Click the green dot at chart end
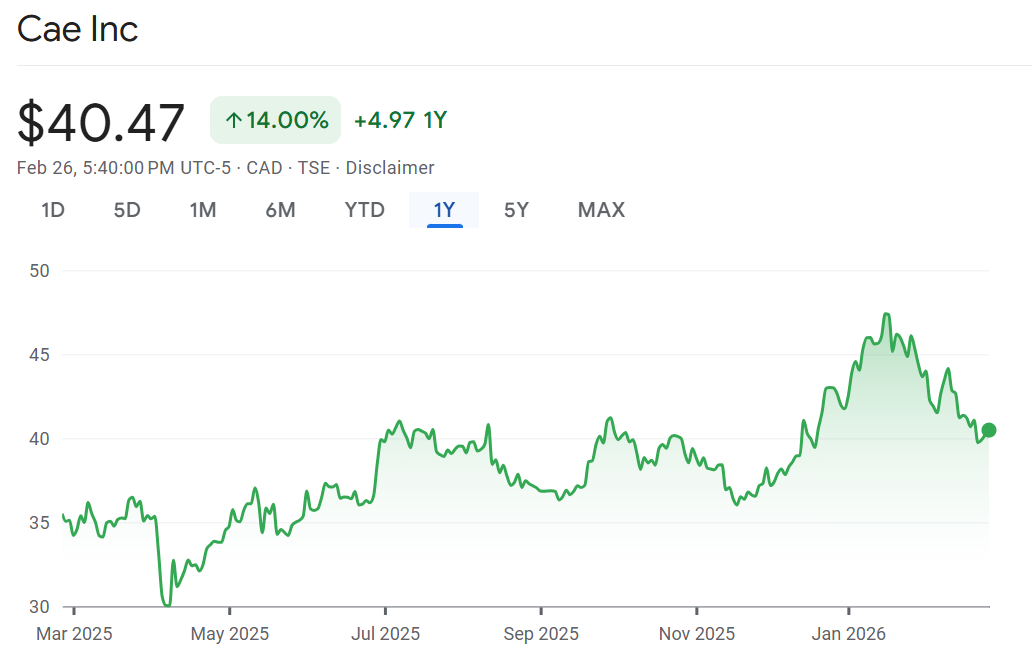This screenshot has height=660, width=1032. pyautogui.click(x=989, y=430)
